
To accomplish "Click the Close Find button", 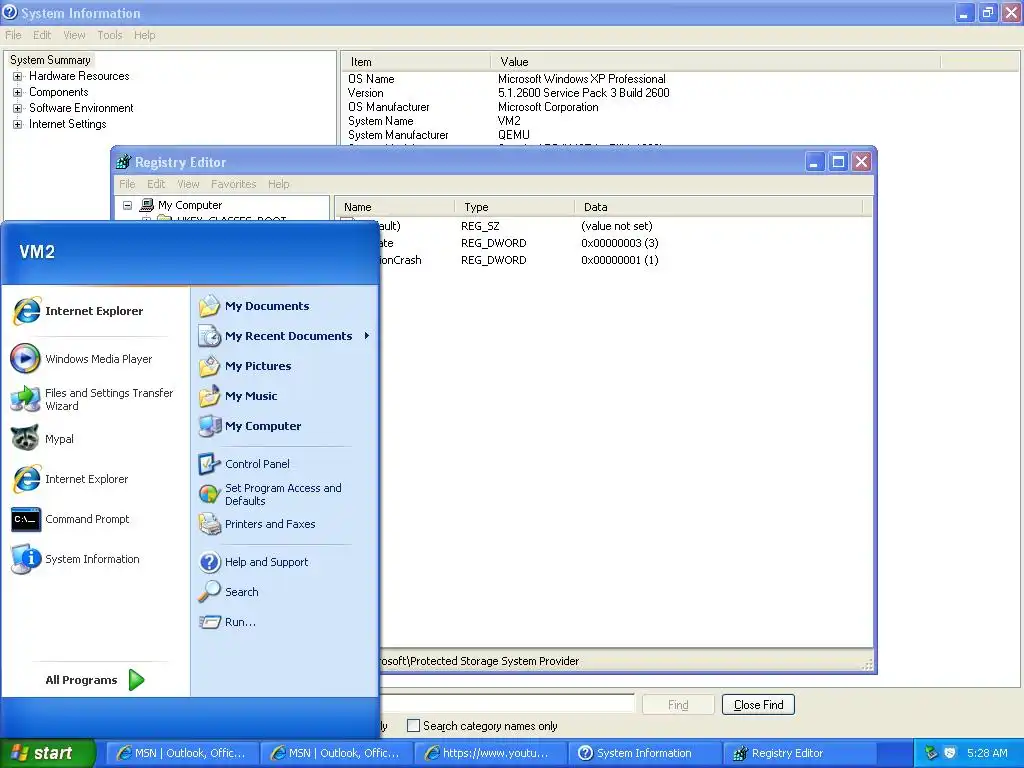I will [x=758, y=705].
